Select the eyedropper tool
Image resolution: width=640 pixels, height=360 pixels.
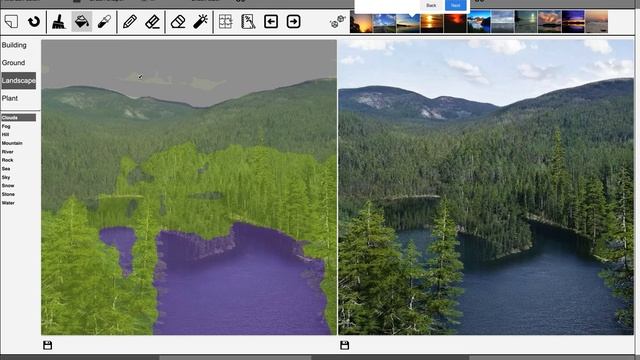pyautogui.click(x=104, y=22)
